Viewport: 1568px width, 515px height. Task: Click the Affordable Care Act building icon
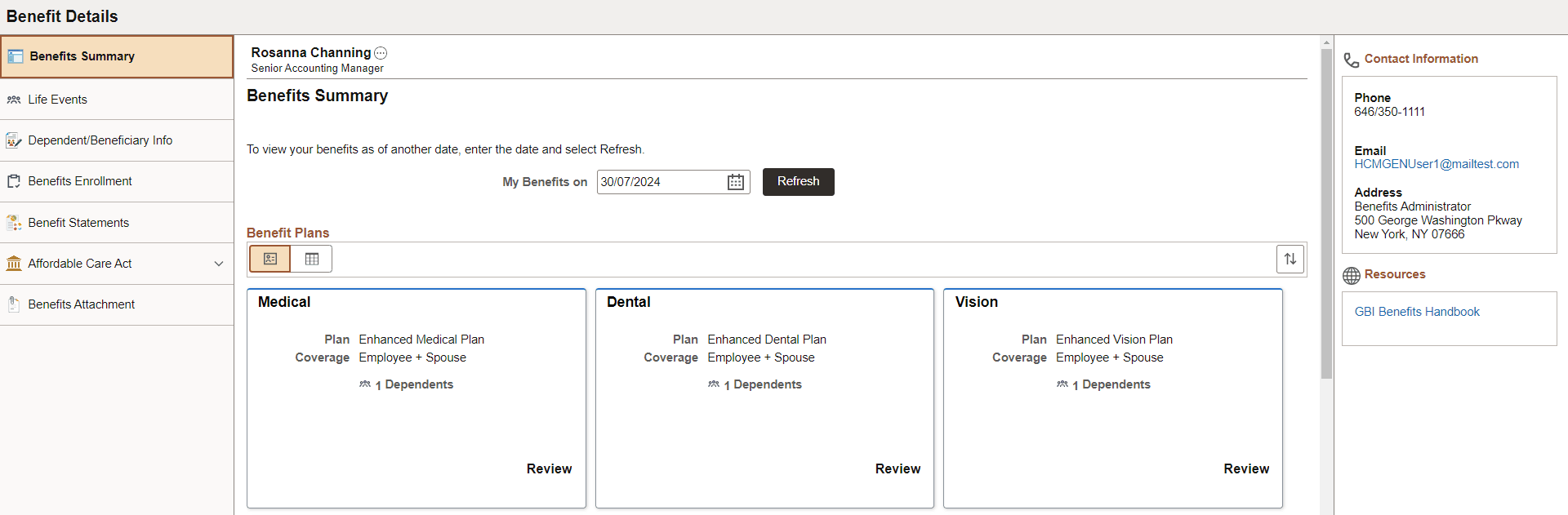pos(14,264)
